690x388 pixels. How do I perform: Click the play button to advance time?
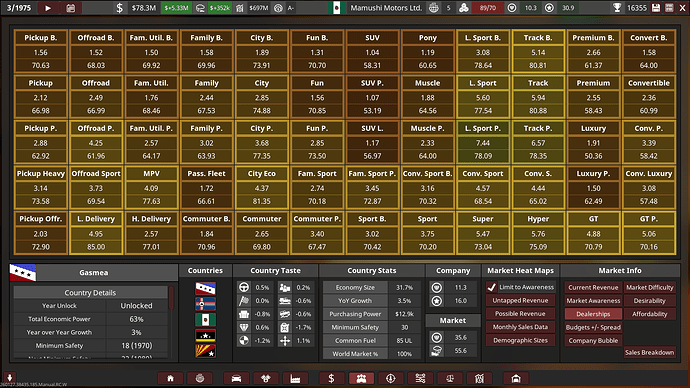click(48, 8)
